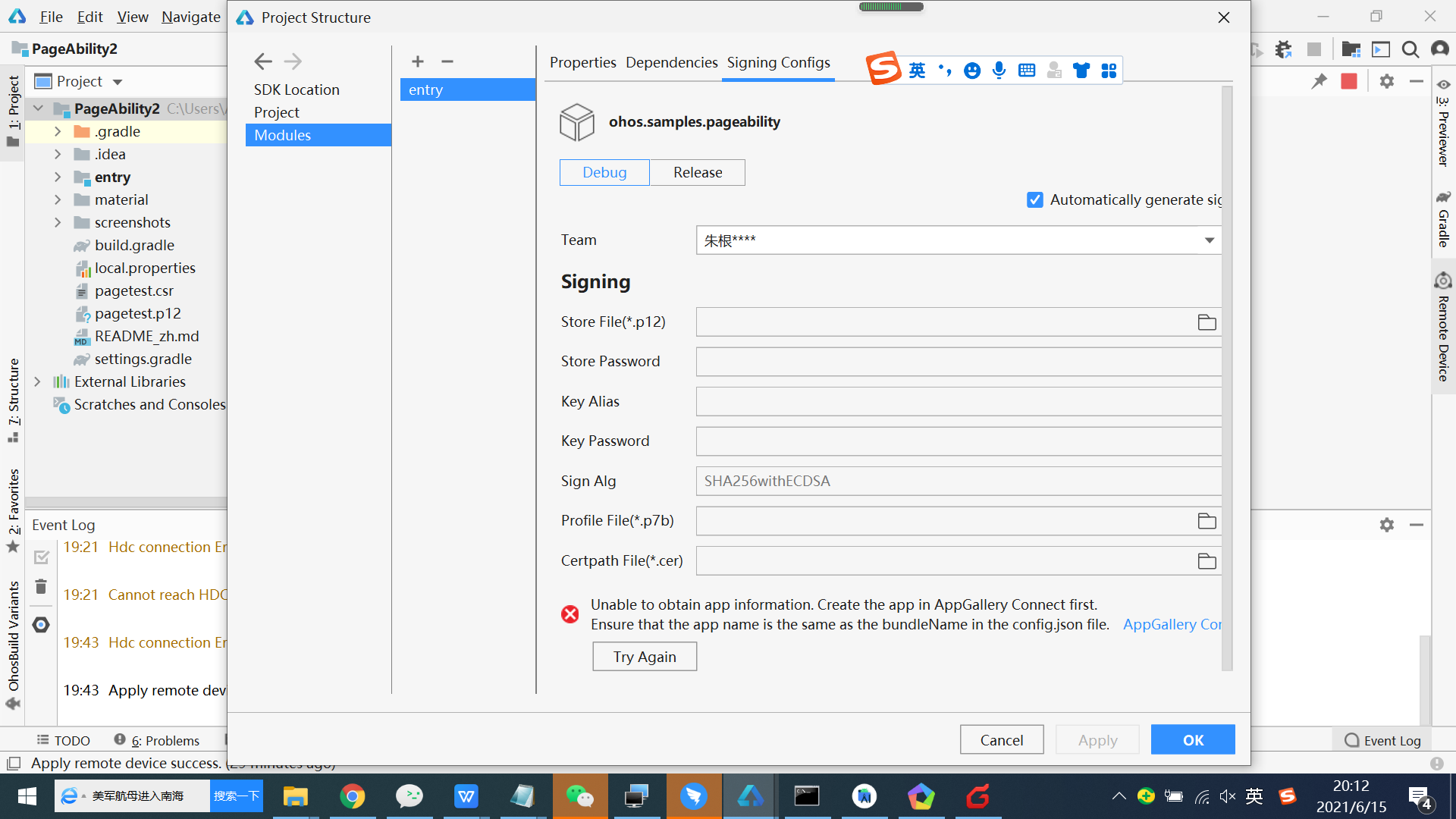
Task: Expand the entry folder in project tree
Action: click(58, 177)
